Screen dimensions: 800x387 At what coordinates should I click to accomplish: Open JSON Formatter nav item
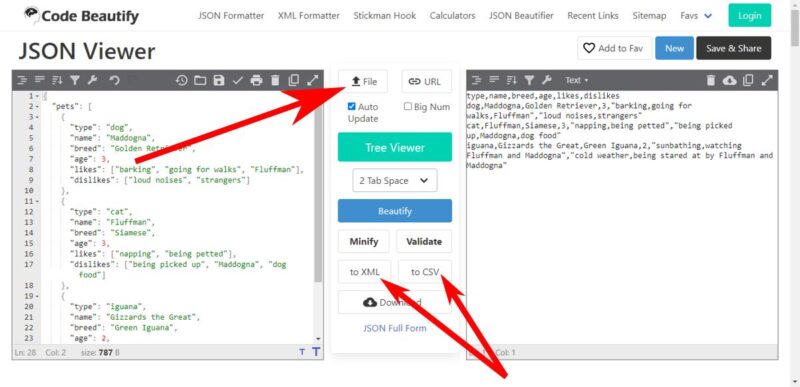(x=231, y=16)
